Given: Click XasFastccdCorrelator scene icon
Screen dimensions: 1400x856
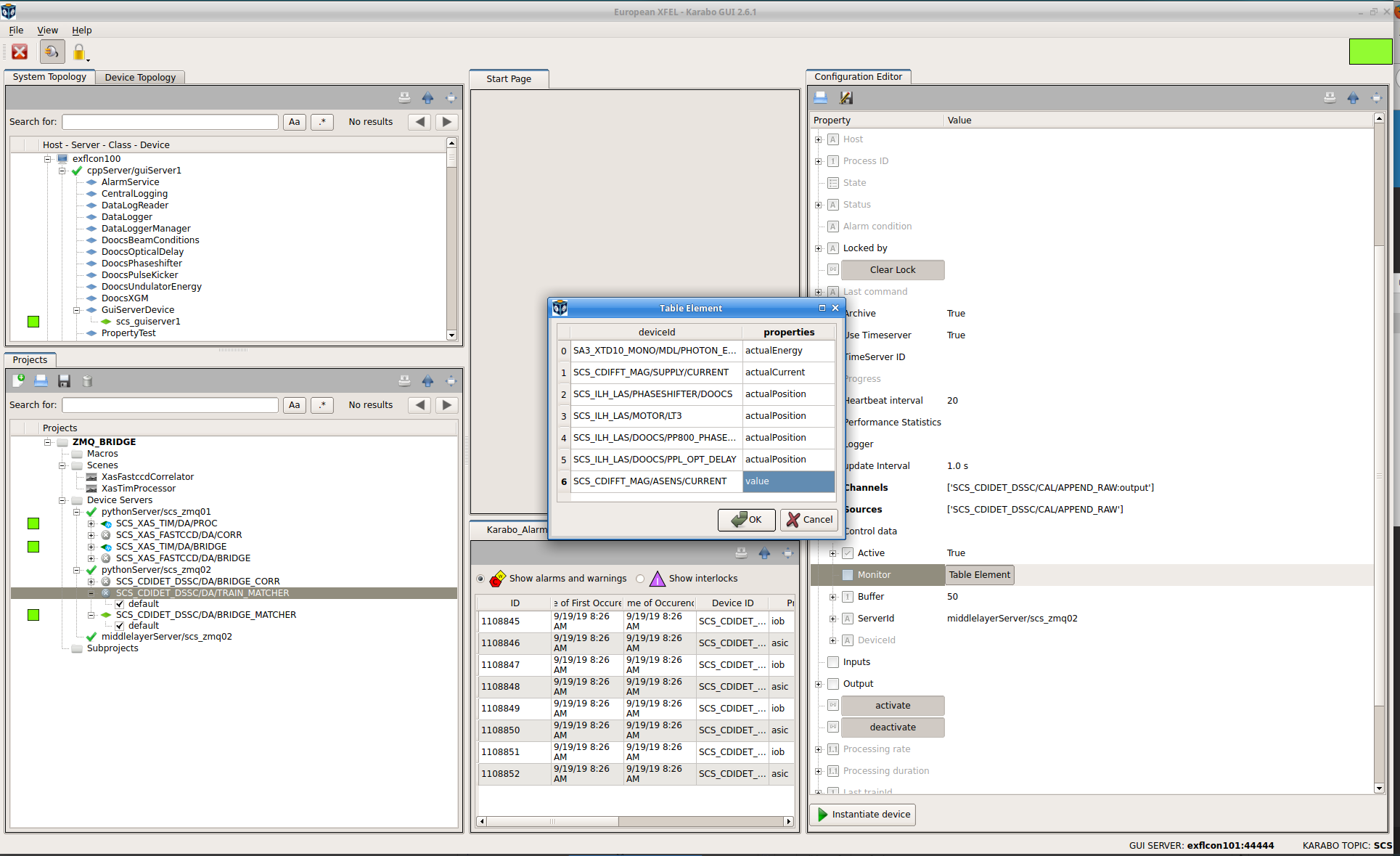Looking at the screenshot, I should pos(91,477).
